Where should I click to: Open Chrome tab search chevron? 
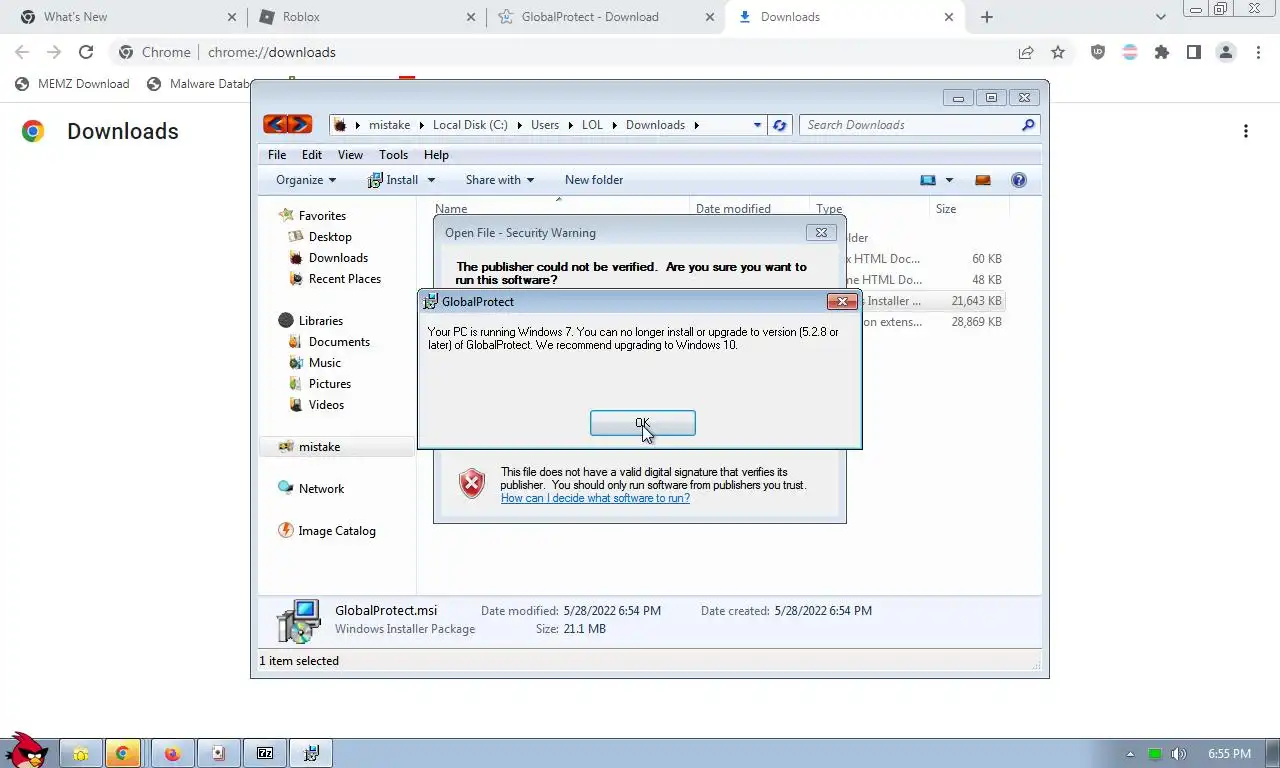click(1161, 17)
